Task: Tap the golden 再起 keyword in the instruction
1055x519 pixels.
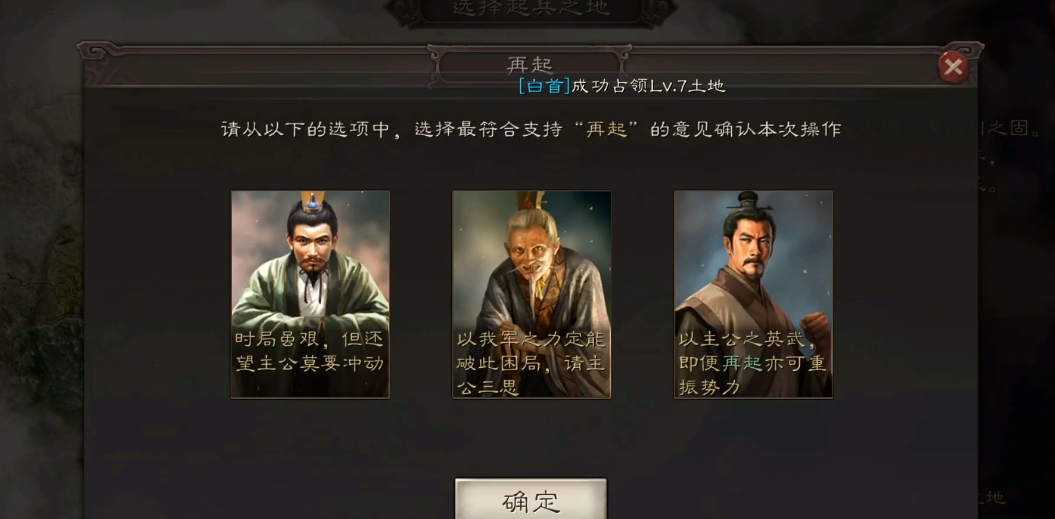Action: (x=607, y=129)
